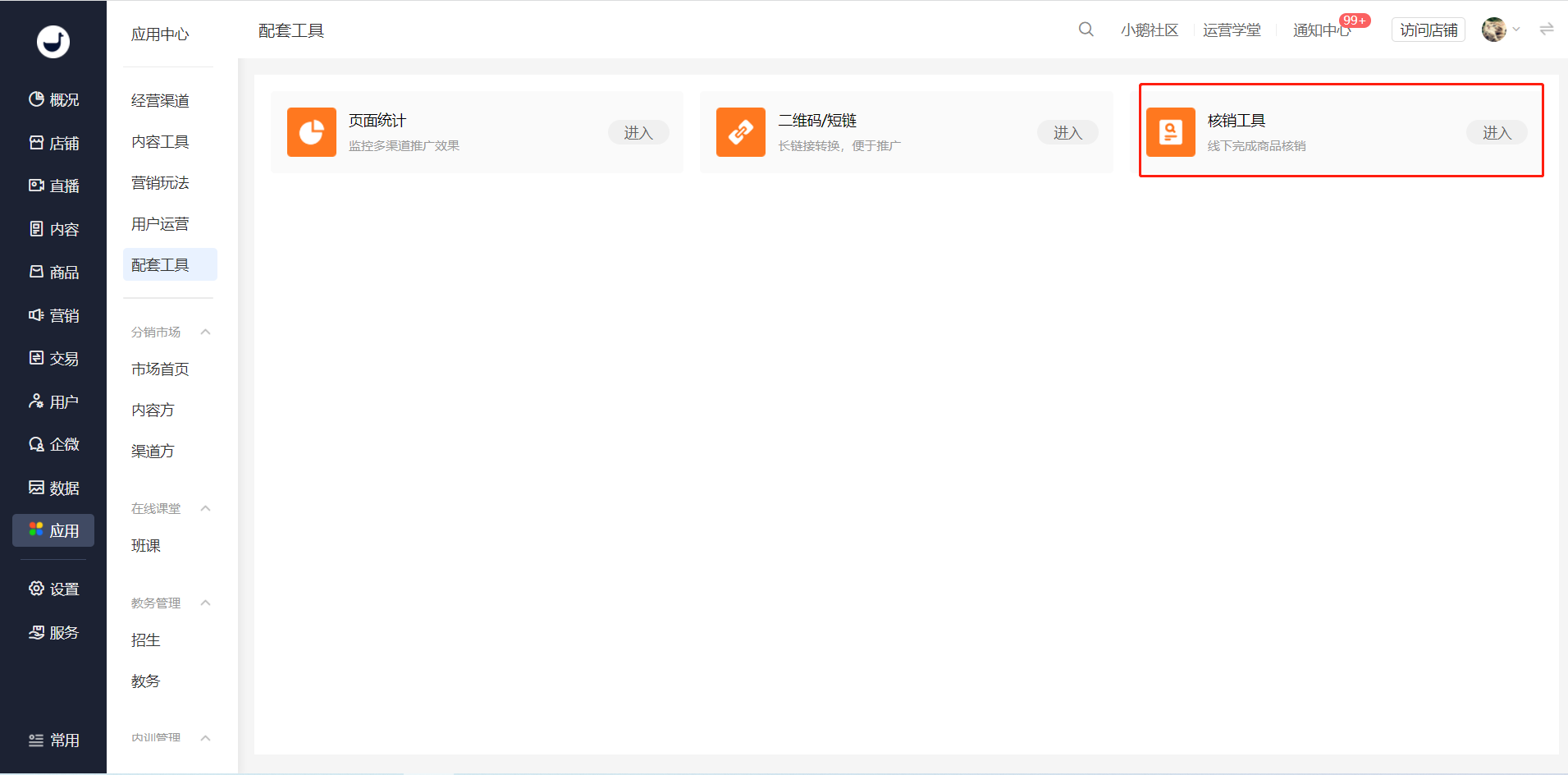Open the user avatar menu

coord(1494,30)
